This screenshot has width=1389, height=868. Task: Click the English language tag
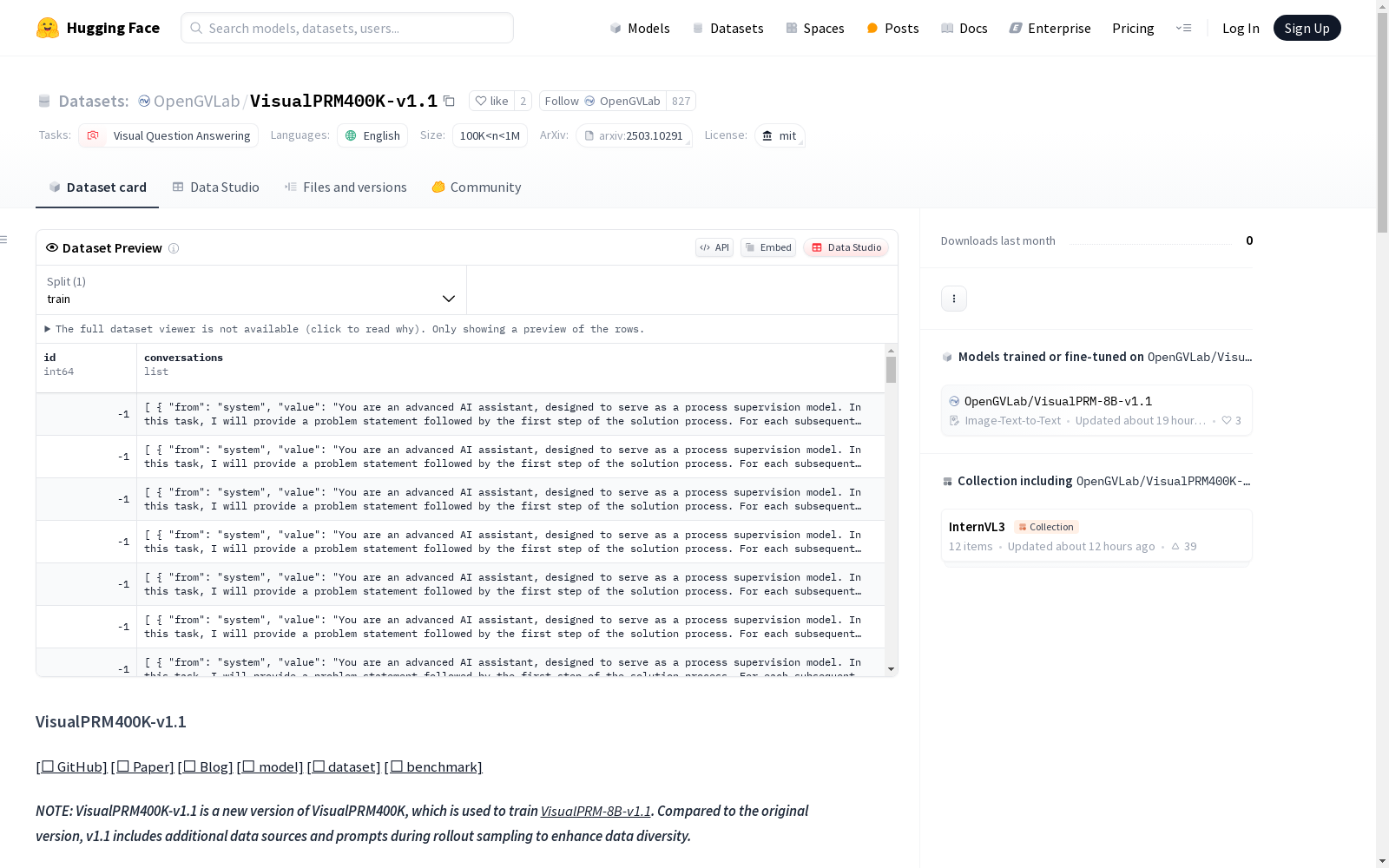coord(372,135)
